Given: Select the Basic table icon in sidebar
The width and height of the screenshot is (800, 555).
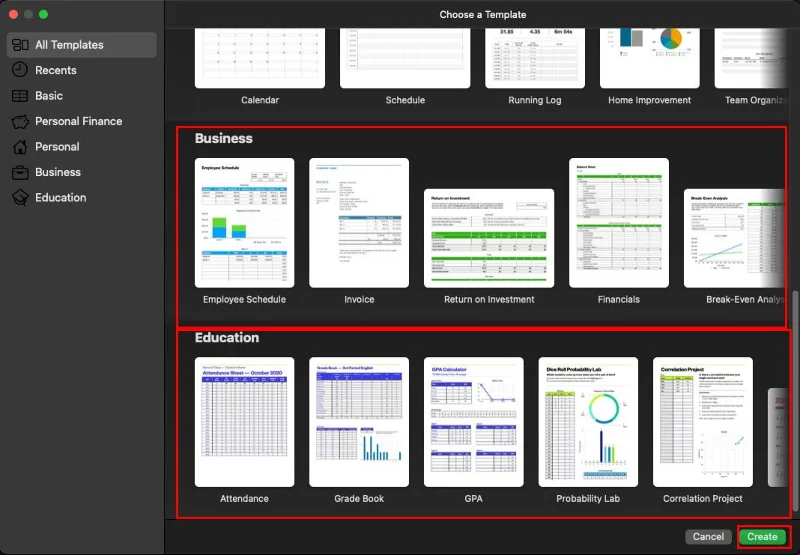Looking at the screenshot, I should point(19,96).
